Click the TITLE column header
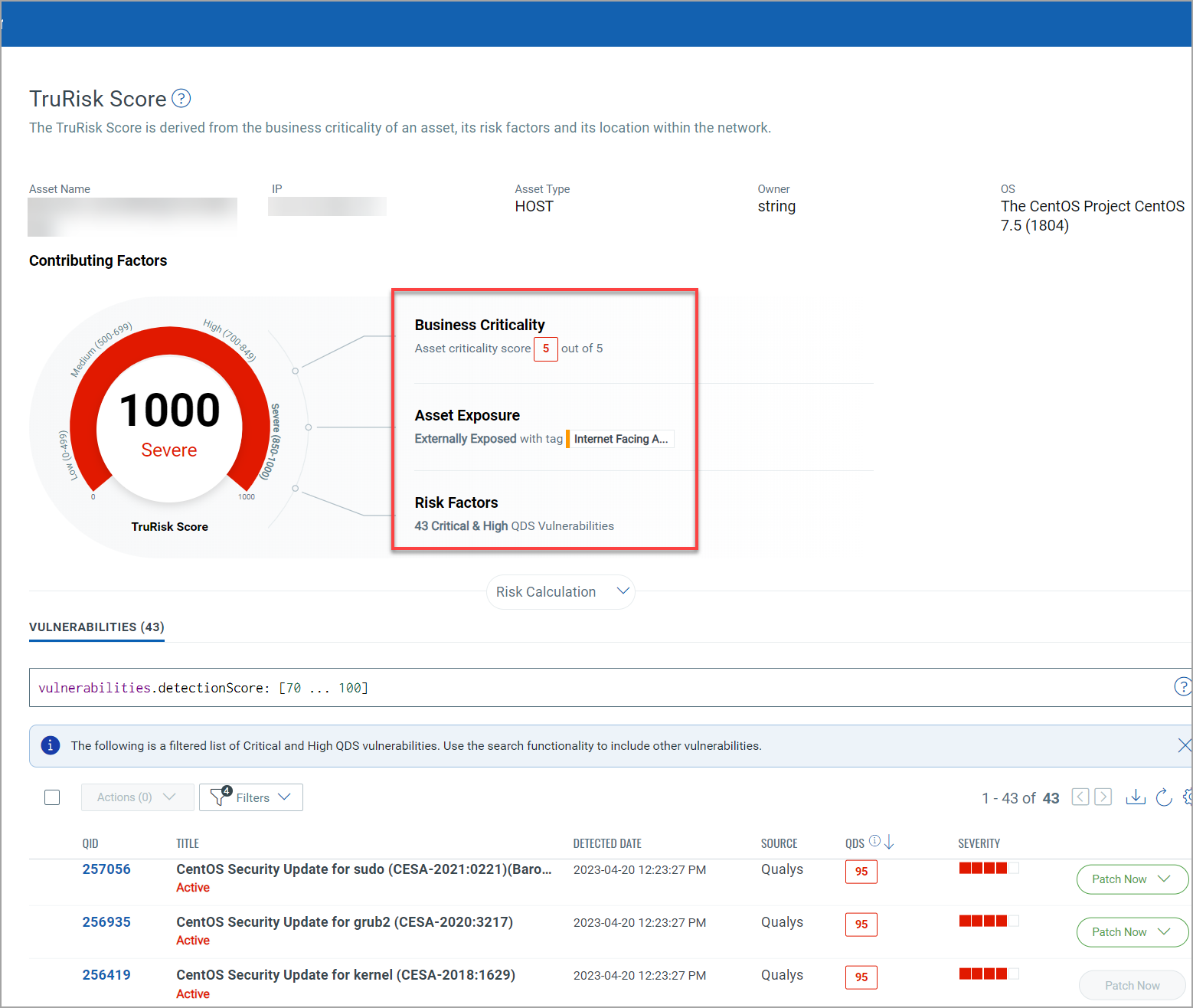The height and width of the screenshot is (1008, 1193). point(188,843)
